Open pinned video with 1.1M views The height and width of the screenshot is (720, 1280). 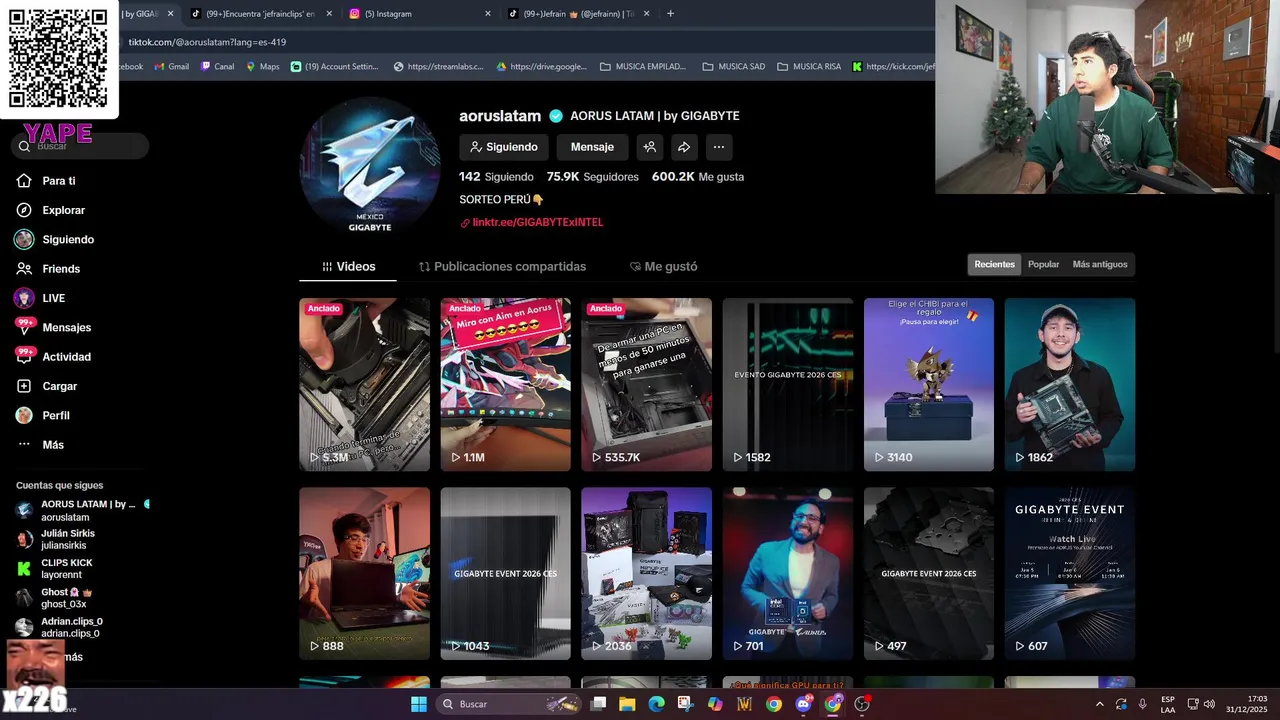(505, 385)
